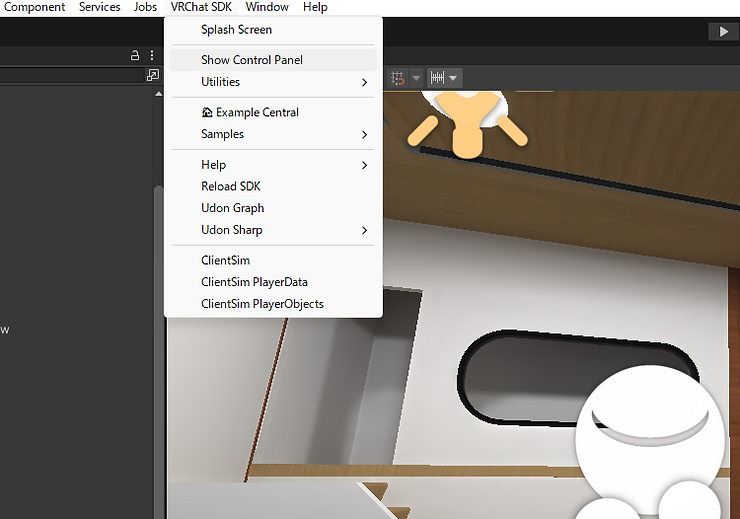Open the Services menu
The image size is (740, 519).
pyautogui.click(x=99, y=7)
